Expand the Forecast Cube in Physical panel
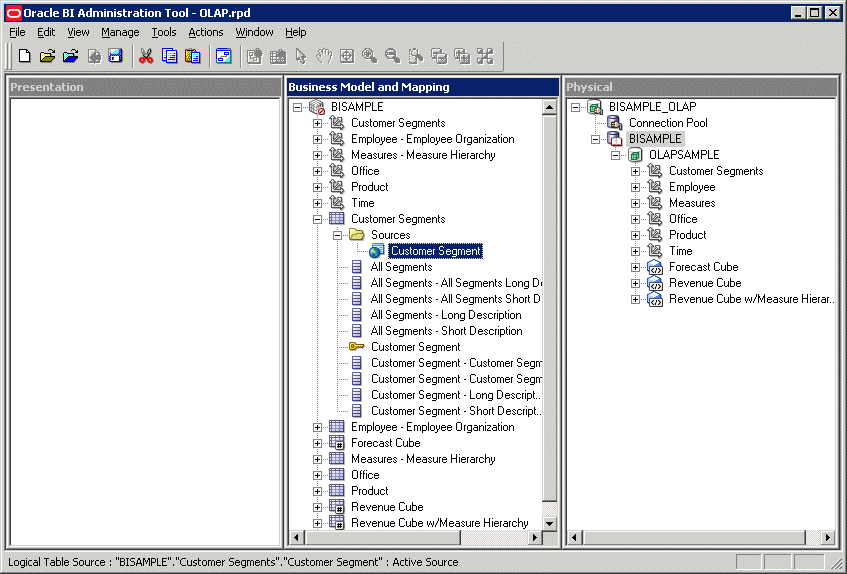Image resolution: width=847 pixels, height=574 pixels. pyautogui.click(x=636, y=267)
